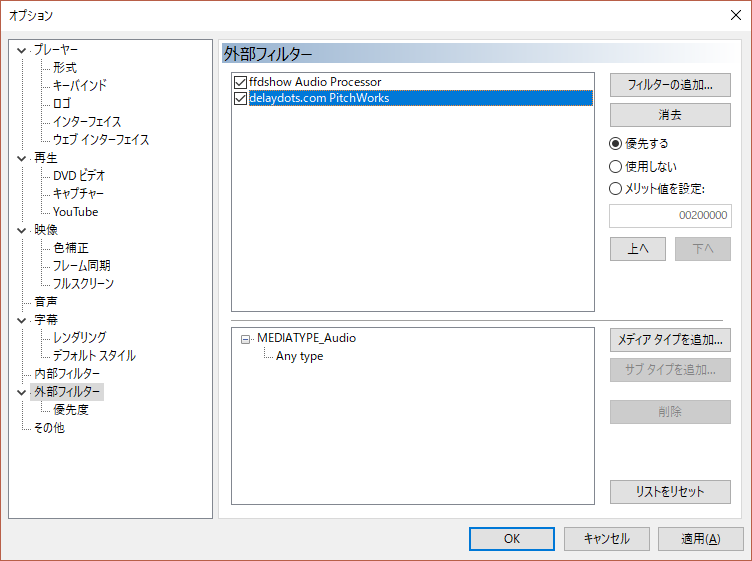
Task: Select 外部フィルター in the tree
Action: (67, 392)
